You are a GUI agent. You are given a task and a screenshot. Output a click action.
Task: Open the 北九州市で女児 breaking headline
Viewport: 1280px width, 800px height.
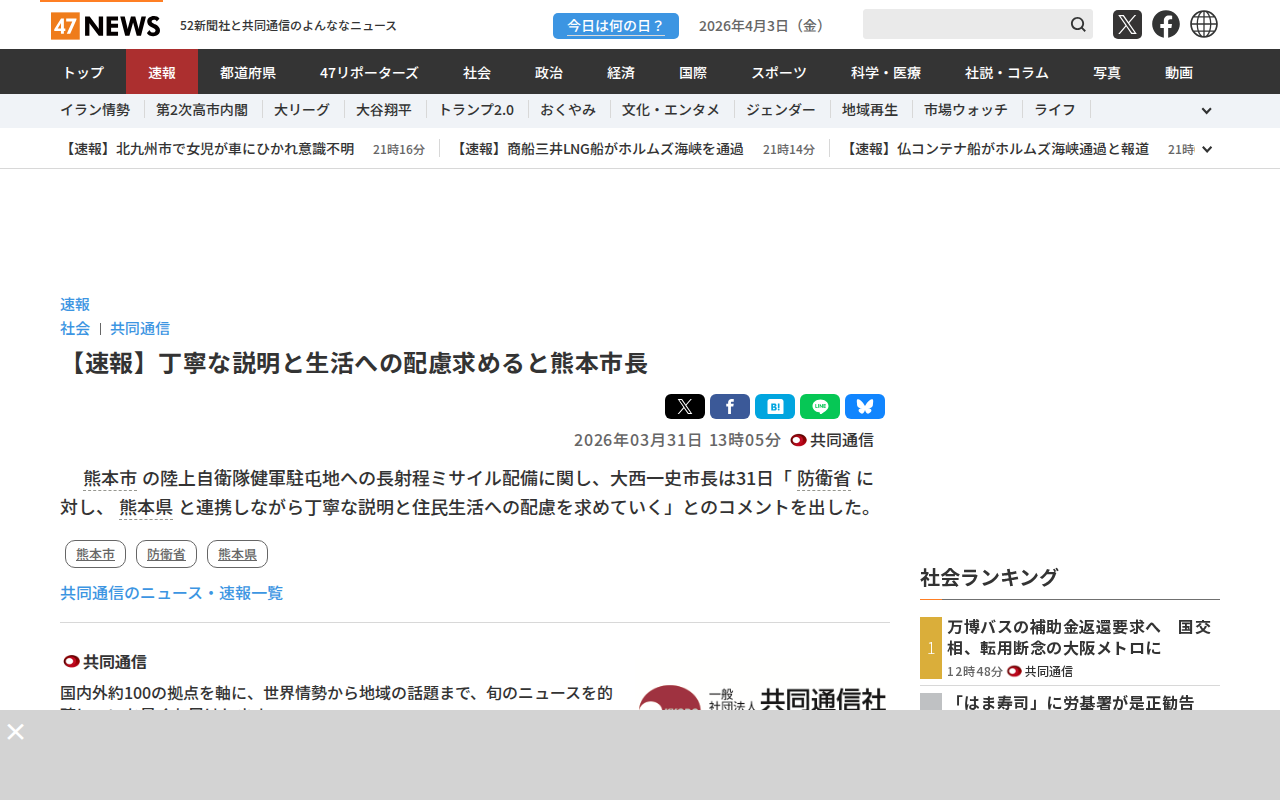click(x=207, y=149)
